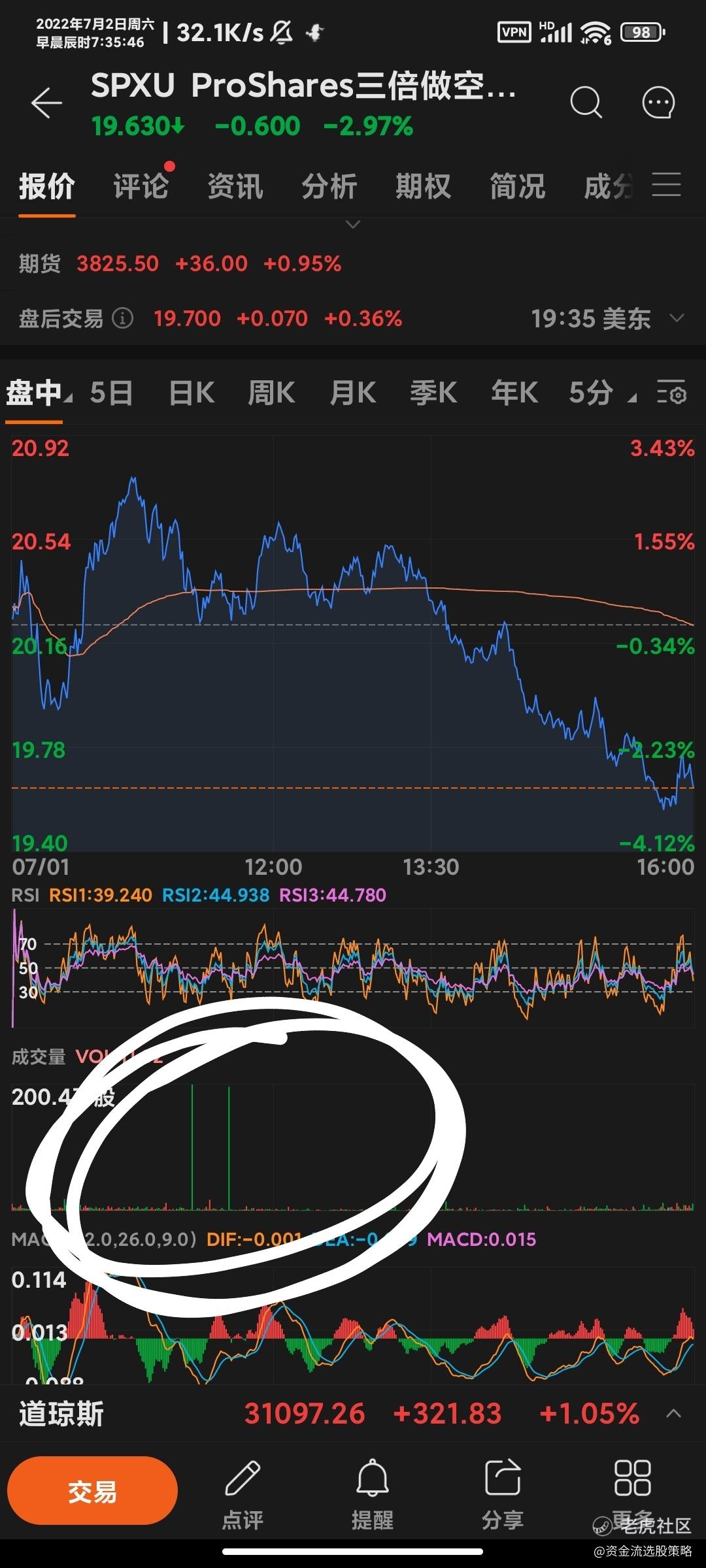
Task: Tap the MACD histogram chart
Action: tap(353, 1326)
